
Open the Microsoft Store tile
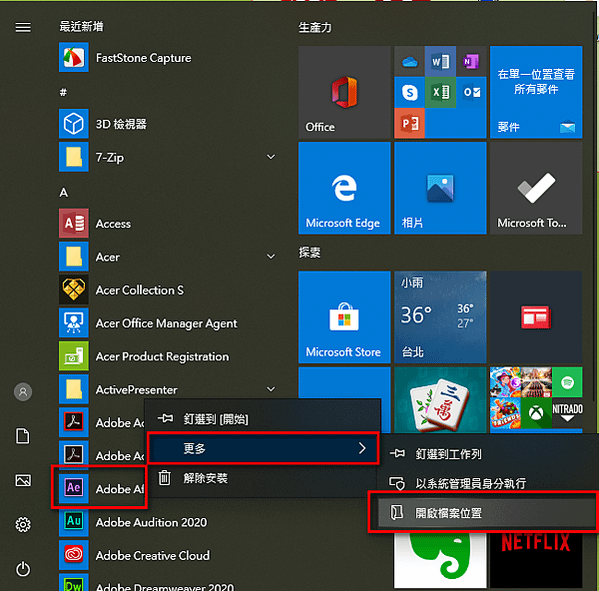pyautogui.click(x=344, y=317)
